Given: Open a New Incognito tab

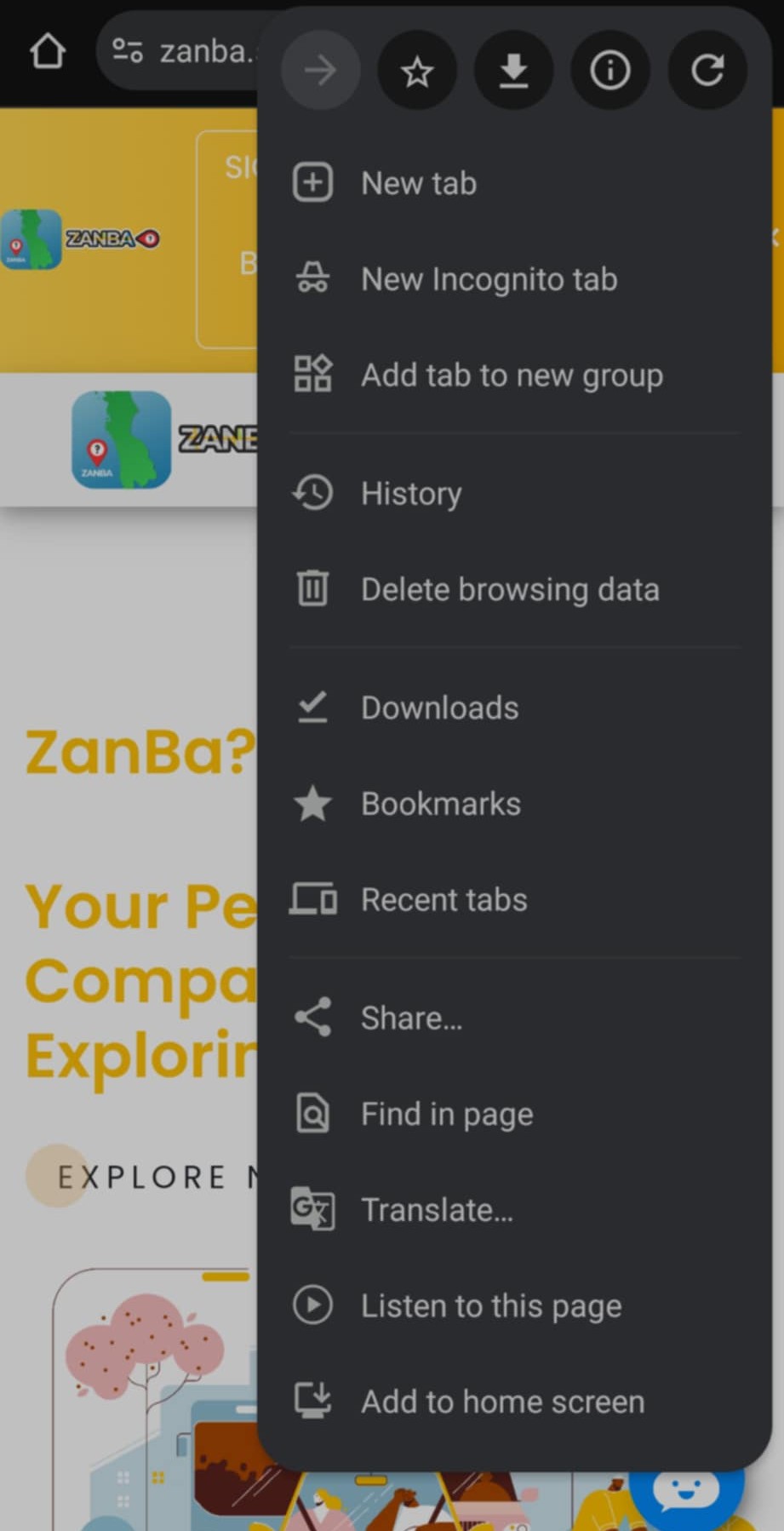Looking at the screenshot, I should click(489, 279).
